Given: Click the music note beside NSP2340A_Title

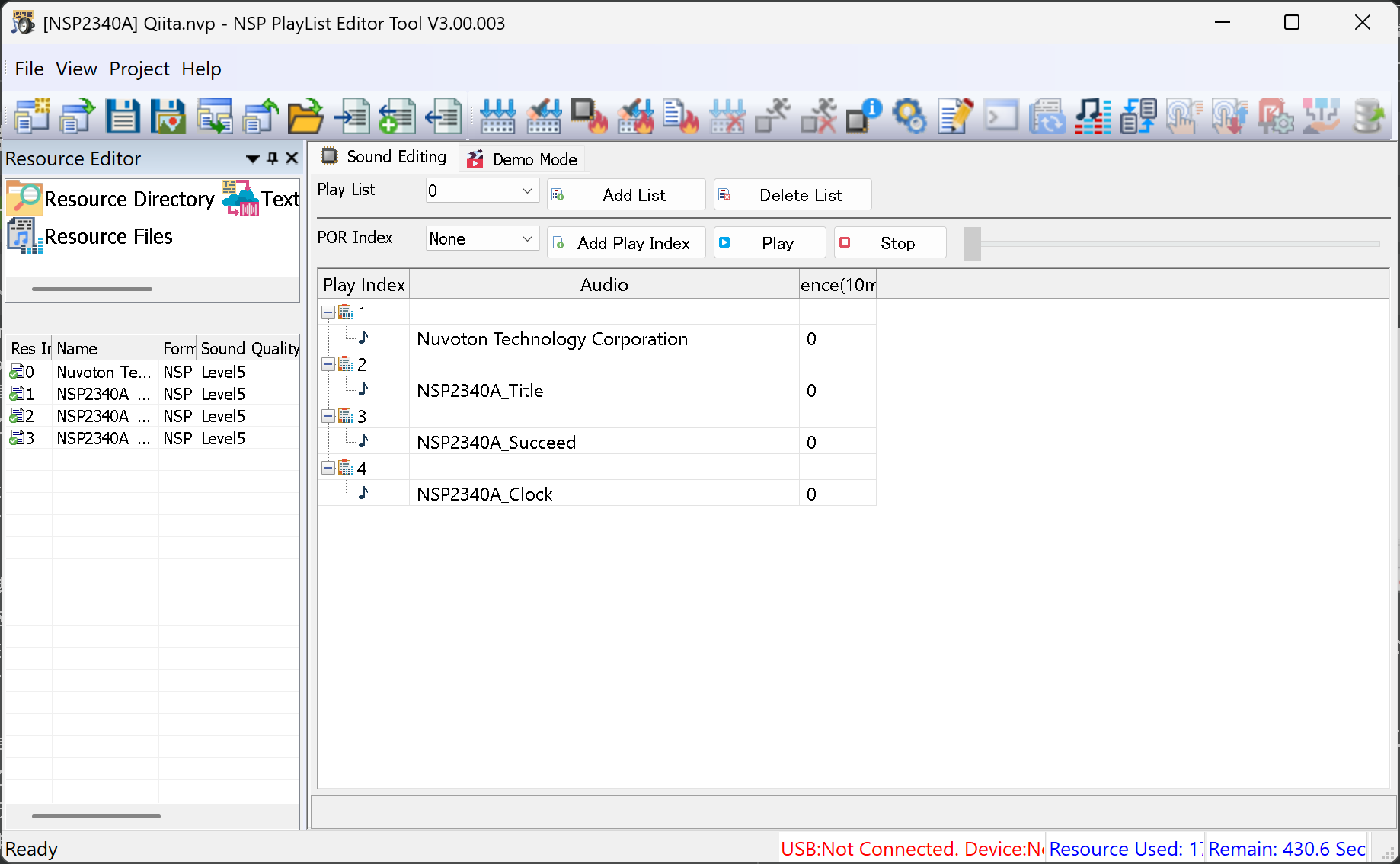Looking at the screenshot, I should tap(363, 390).
